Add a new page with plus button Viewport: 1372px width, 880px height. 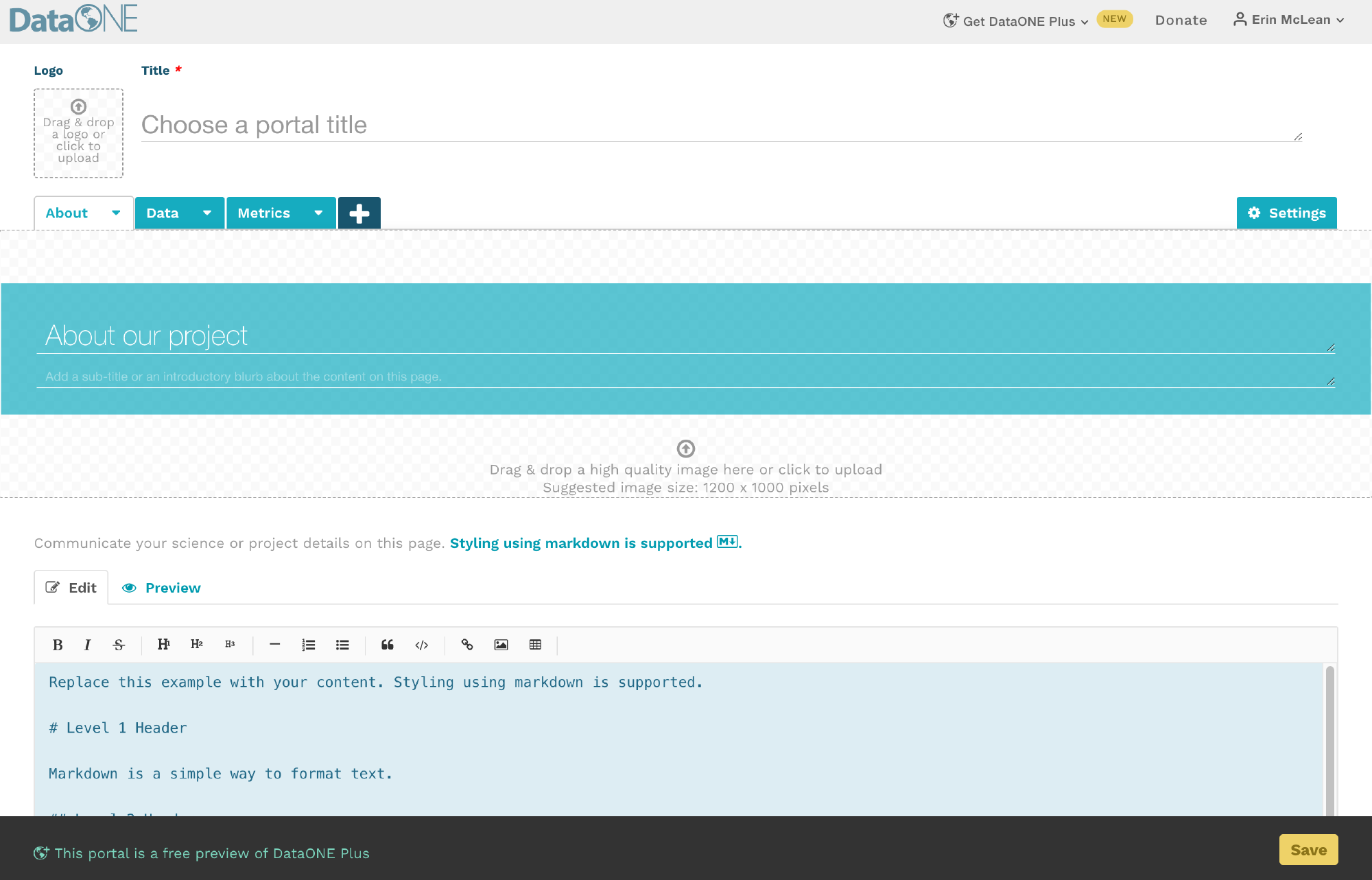pyautogui.click(x=359, y=213)
